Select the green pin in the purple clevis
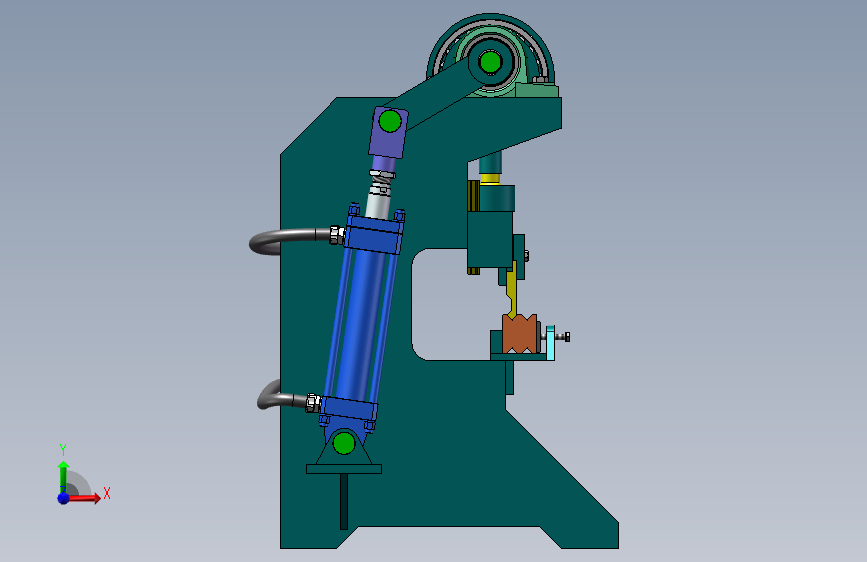The width and height of the screenshot is (867, 562). point(390,121)
